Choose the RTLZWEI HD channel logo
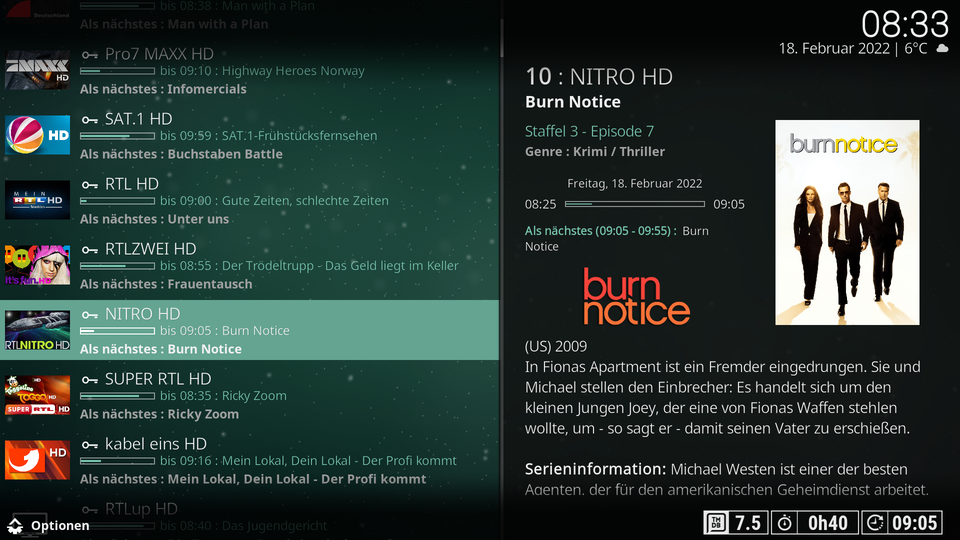The image size is (960, 540). tap(37, 265)
